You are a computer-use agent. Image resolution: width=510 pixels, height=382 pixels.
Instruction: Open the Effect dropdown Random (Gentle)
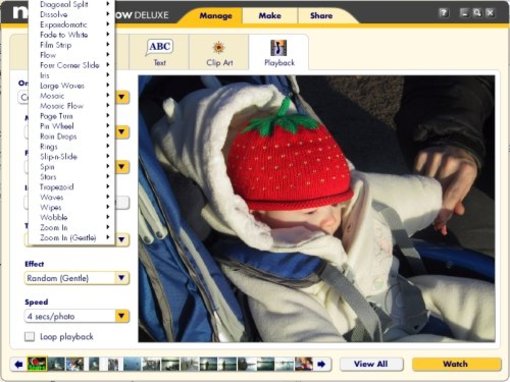(x=77, y=278)
